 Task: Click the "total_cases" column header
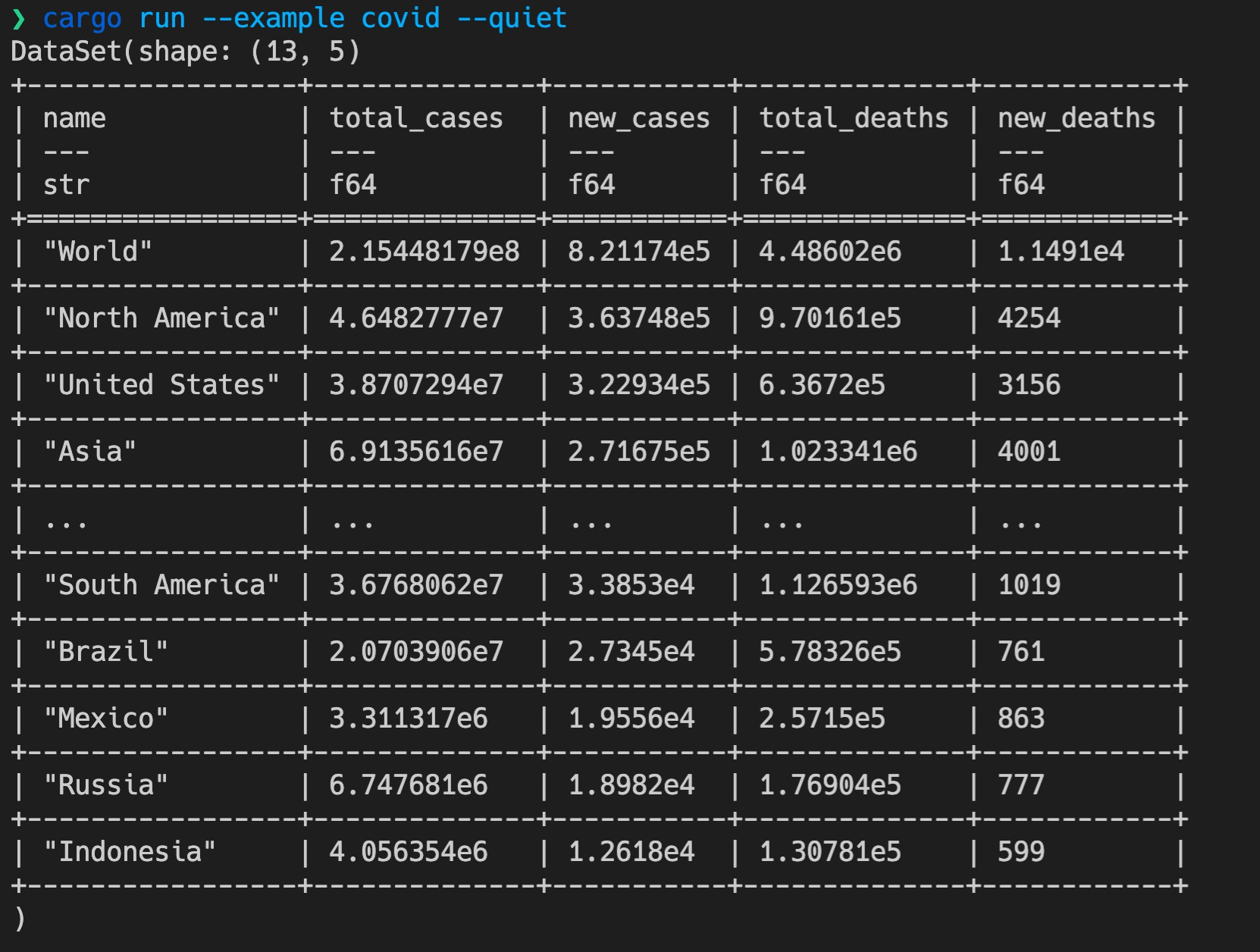pos(415,118)
